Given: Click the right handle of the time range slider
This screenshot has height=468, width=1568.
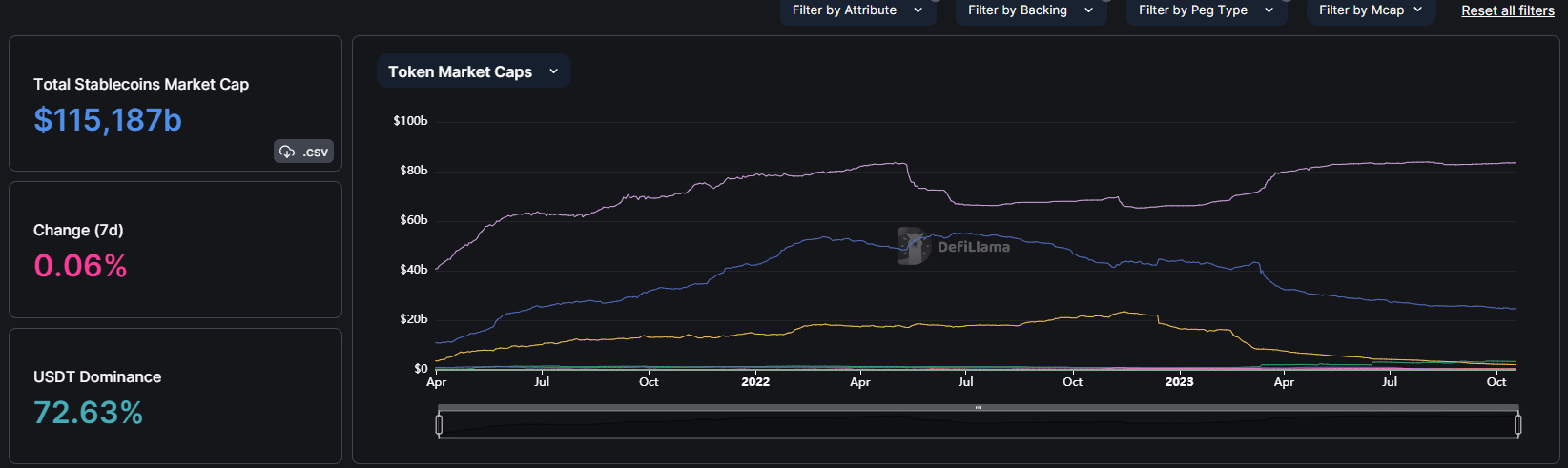Looking at the screenshot, I should tap(1517, 424).
